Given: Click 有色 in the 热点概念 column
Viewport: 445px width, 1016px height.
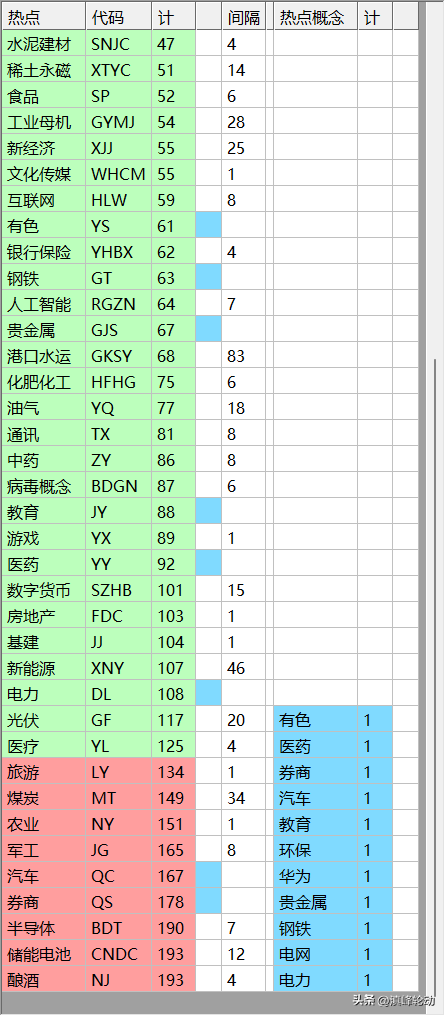Looking at the screenshot, I should pos(316,720).
